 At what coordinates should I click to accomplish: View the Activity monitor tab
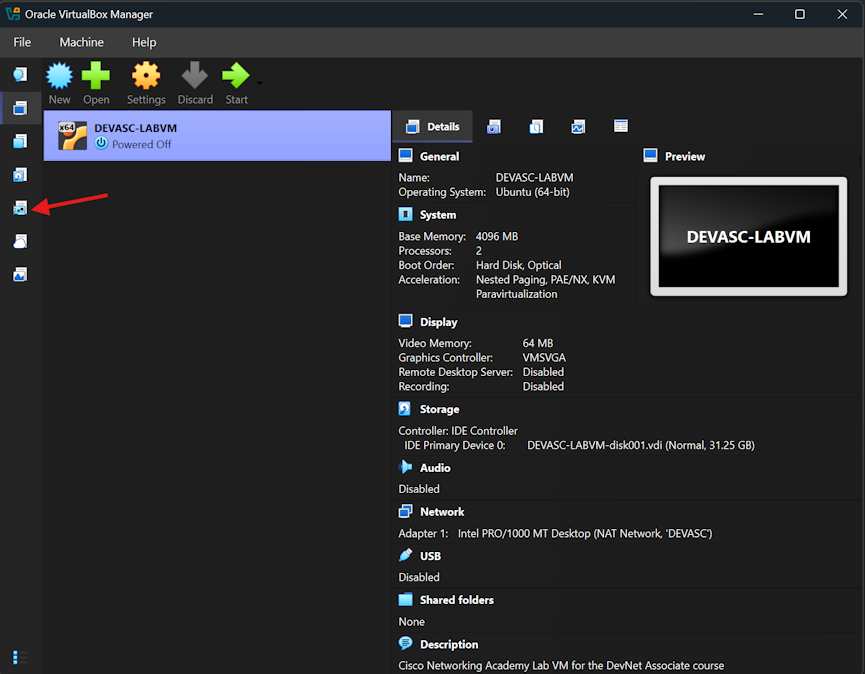578,126
